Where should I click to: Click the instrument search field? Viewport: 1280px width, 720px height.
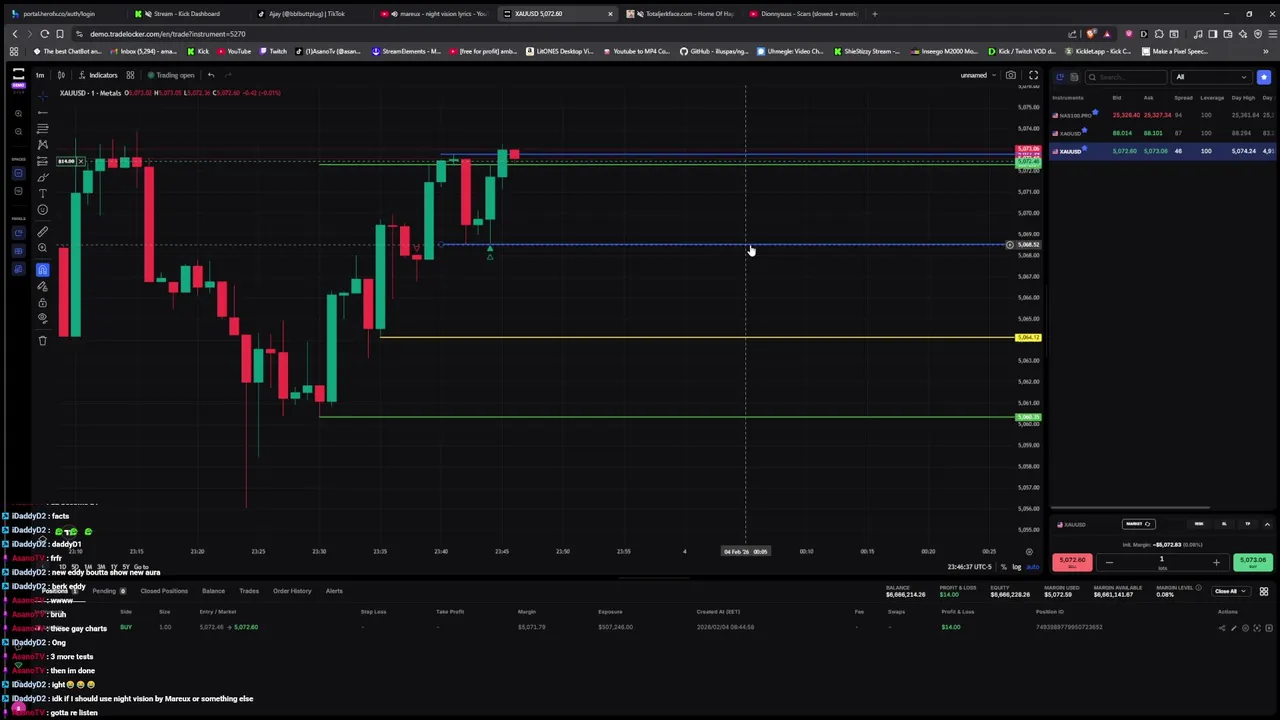point(1125,77)
